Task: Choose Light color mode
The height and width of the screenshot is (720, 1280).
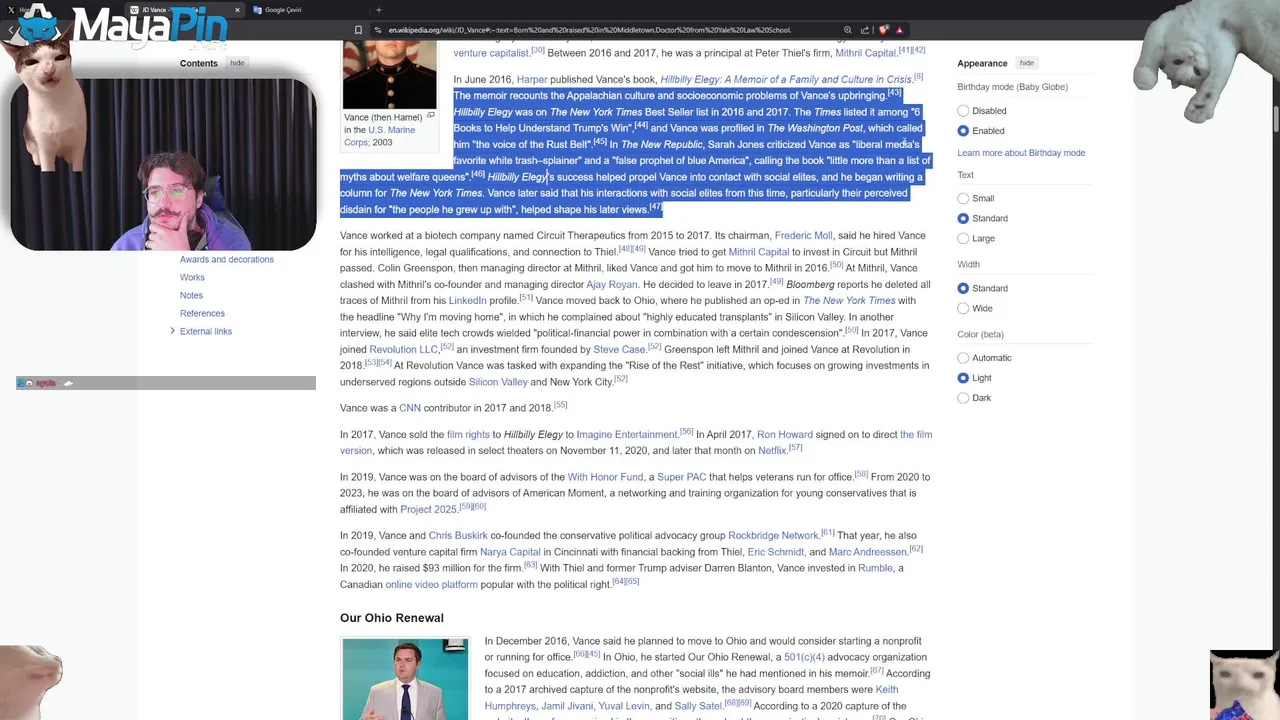Action: 963,378
